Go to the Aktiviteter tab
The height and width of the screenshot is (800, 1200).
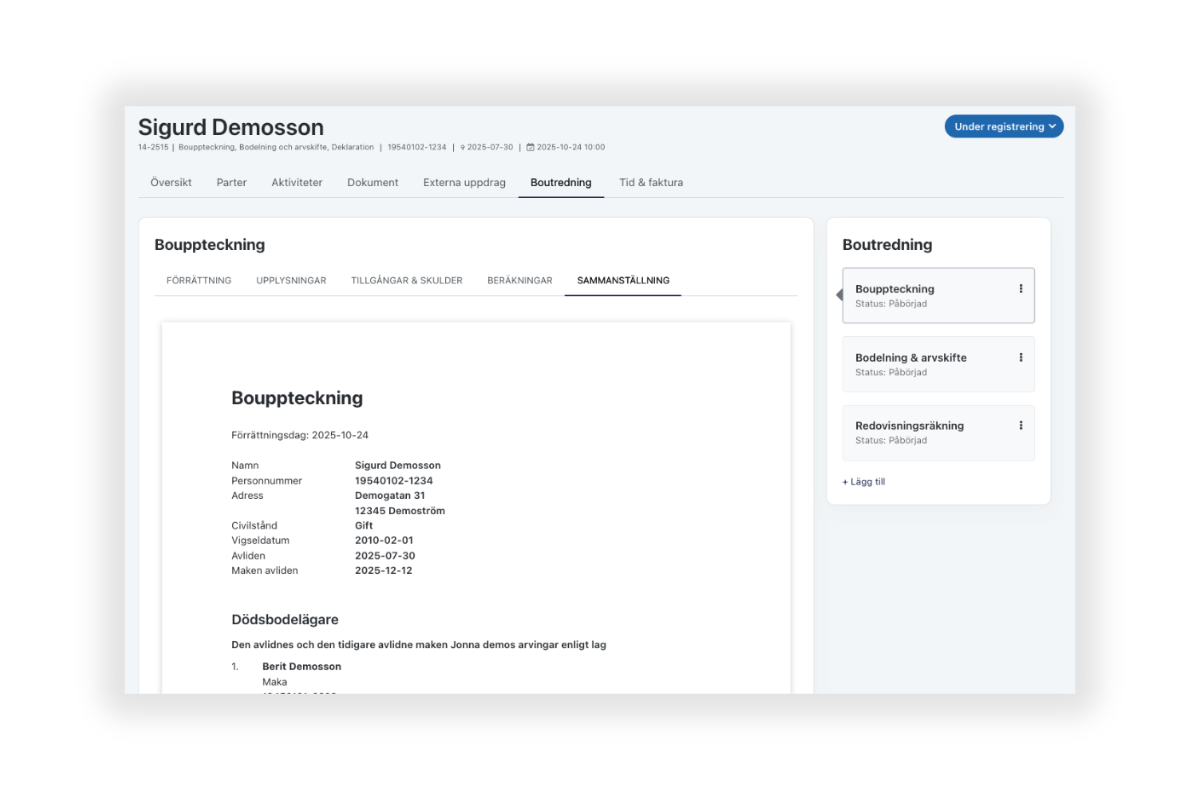point(297,183)
